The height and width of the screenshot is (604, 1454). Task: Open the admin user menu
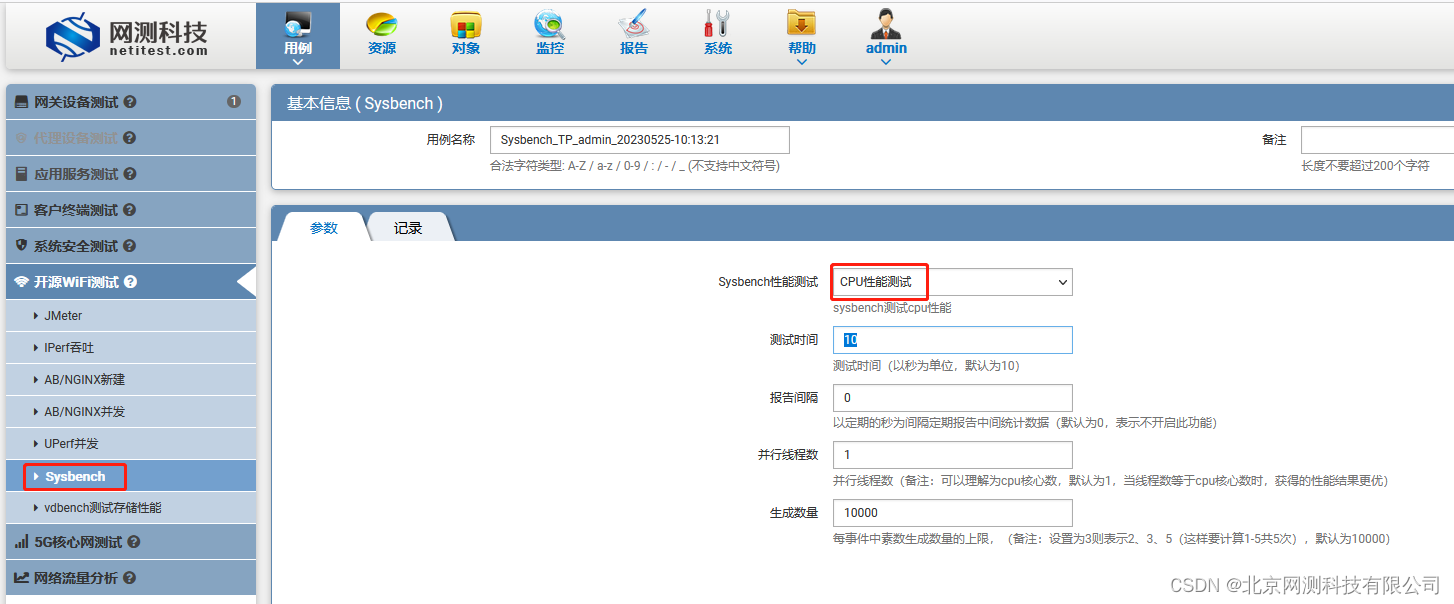[x=886, y=36]
